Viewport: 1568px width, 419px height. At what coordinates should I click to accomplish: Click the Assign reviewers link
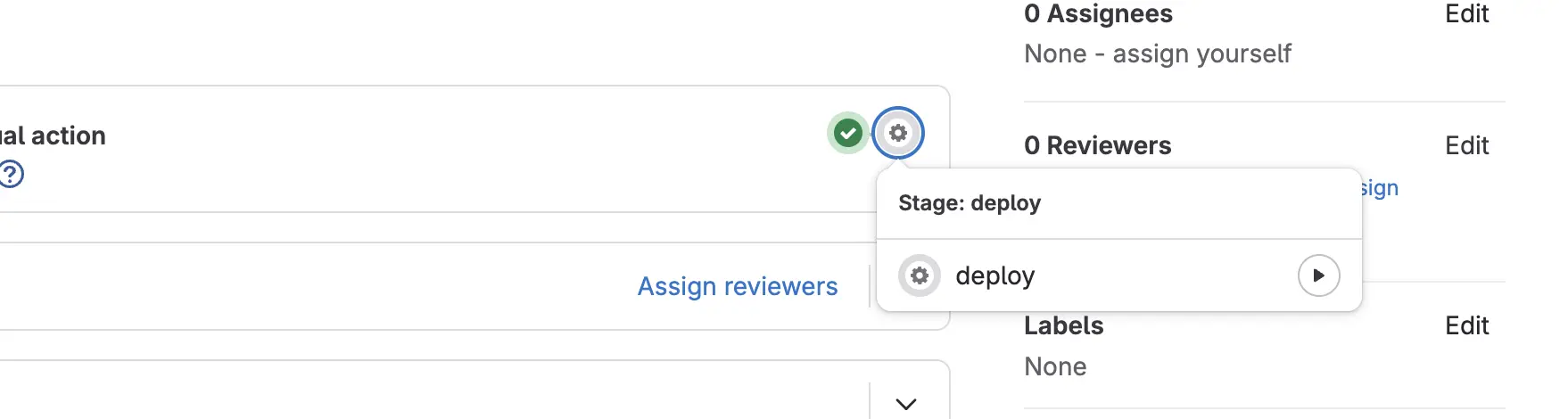[x=737, y=286]
